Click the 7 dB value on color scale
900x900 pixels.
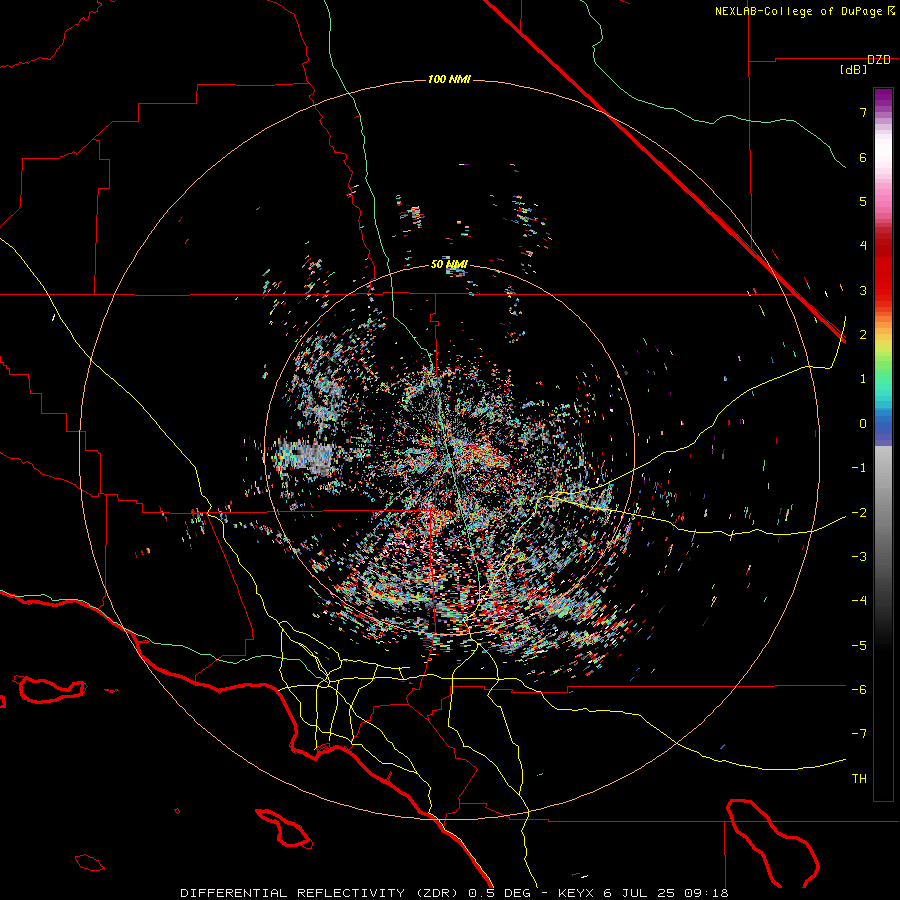tap(863, 112)
